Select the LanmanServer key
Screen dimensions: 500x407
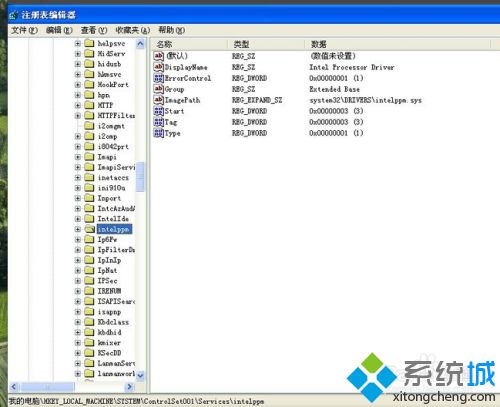116,363
